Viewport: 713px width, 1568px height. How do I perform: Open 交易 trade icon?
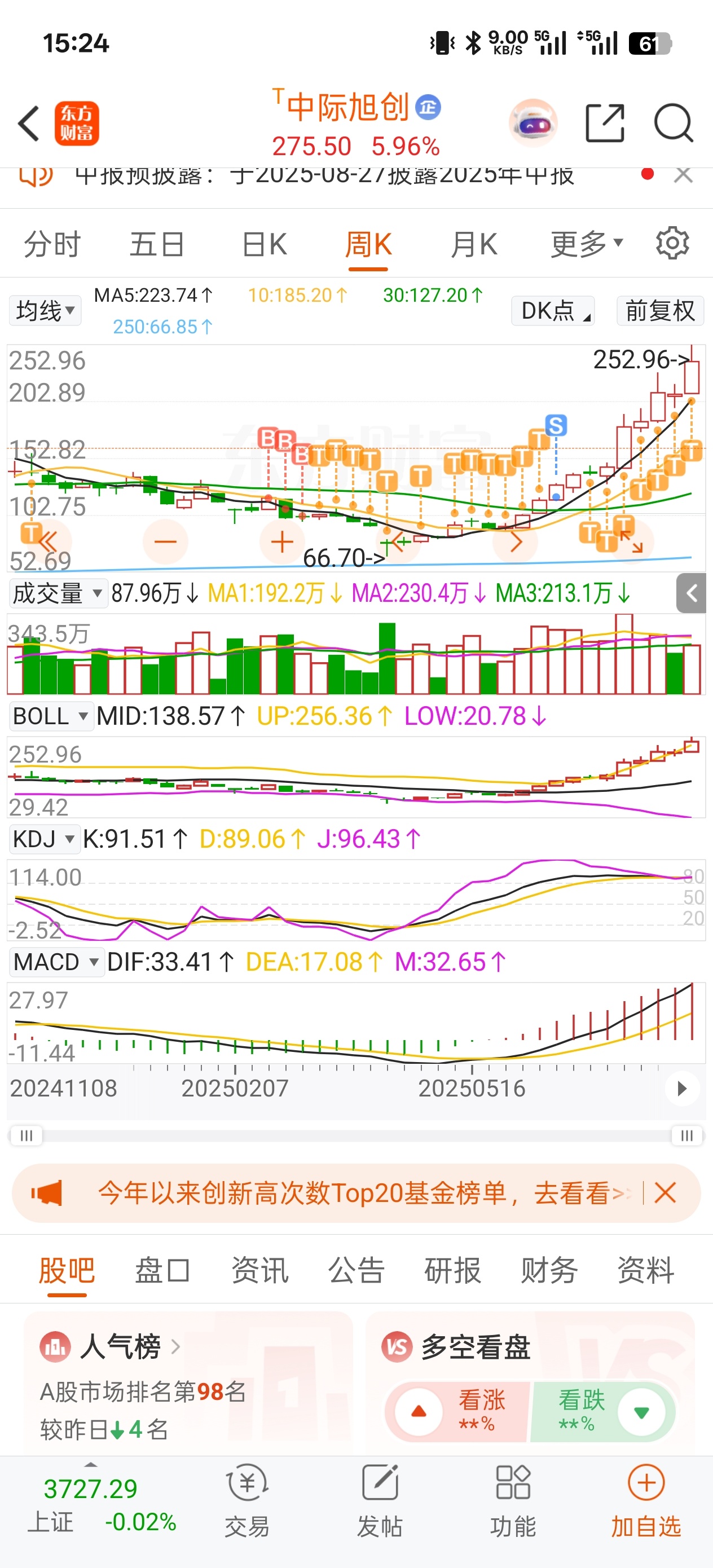click(x=247, y=1483)
